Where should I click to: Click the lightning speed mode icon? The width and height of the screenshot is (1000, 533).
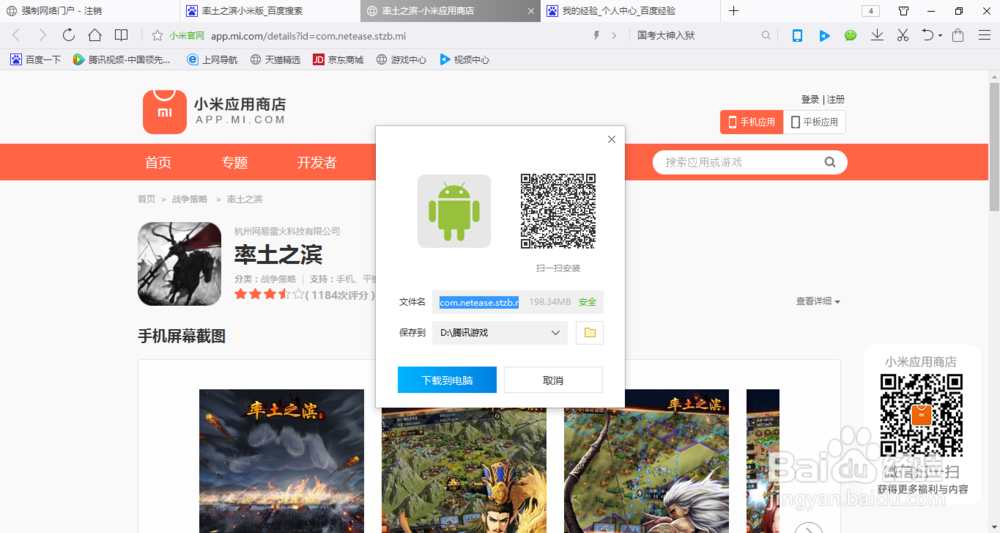[x=596, y=36]
